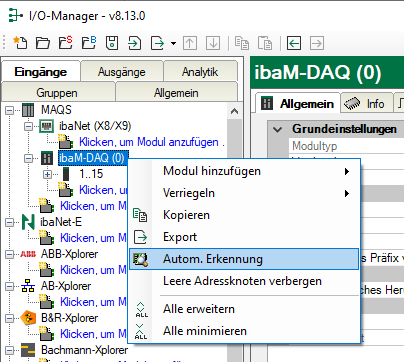Image resolution: width=404 pixels, height=362 pixels.
Task: Click the open-with-blue-B folder icon
Action: tap(89, 43)
